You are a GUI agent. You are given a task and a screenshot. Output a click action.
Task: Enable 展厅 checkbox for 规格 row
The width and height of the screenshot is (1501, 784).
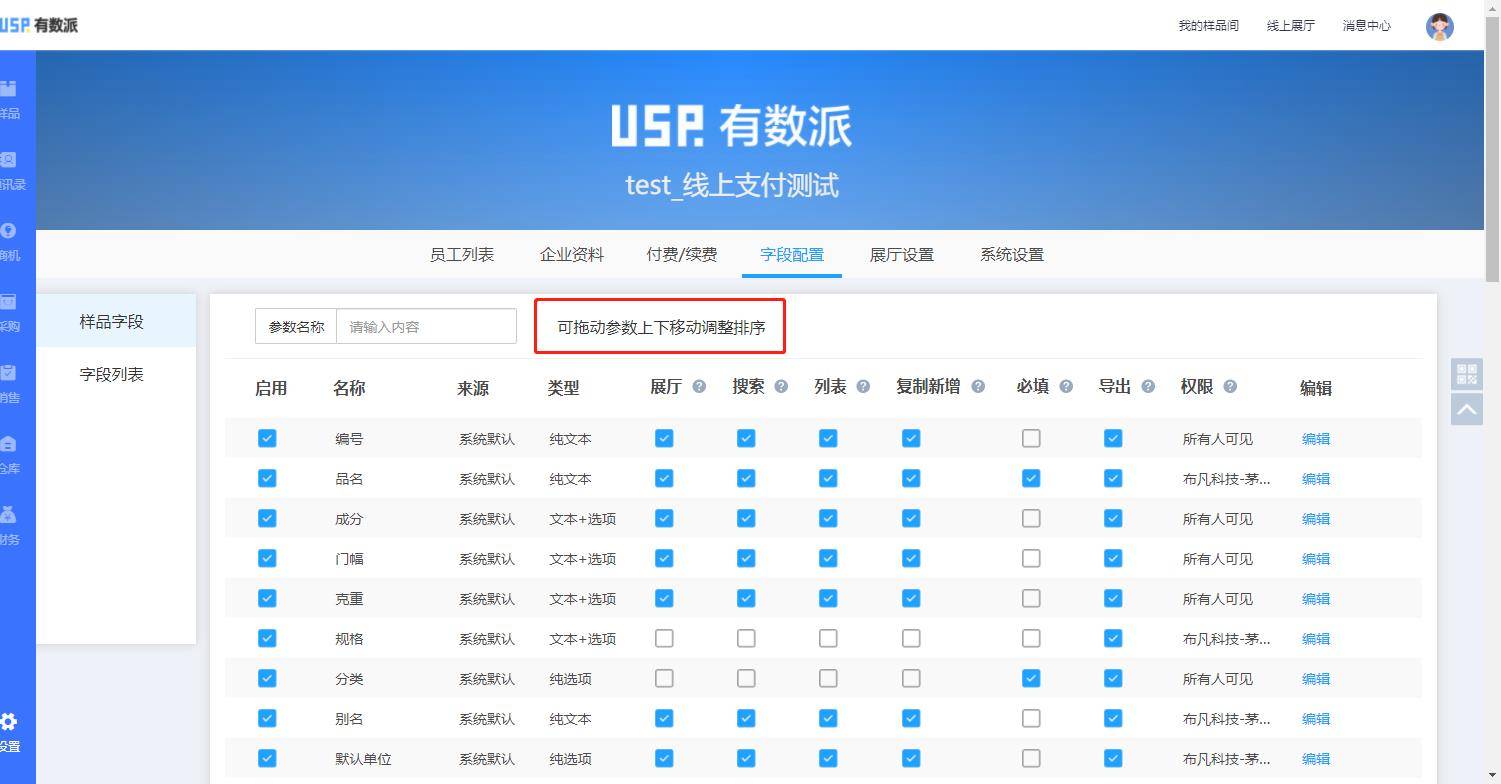664,638
